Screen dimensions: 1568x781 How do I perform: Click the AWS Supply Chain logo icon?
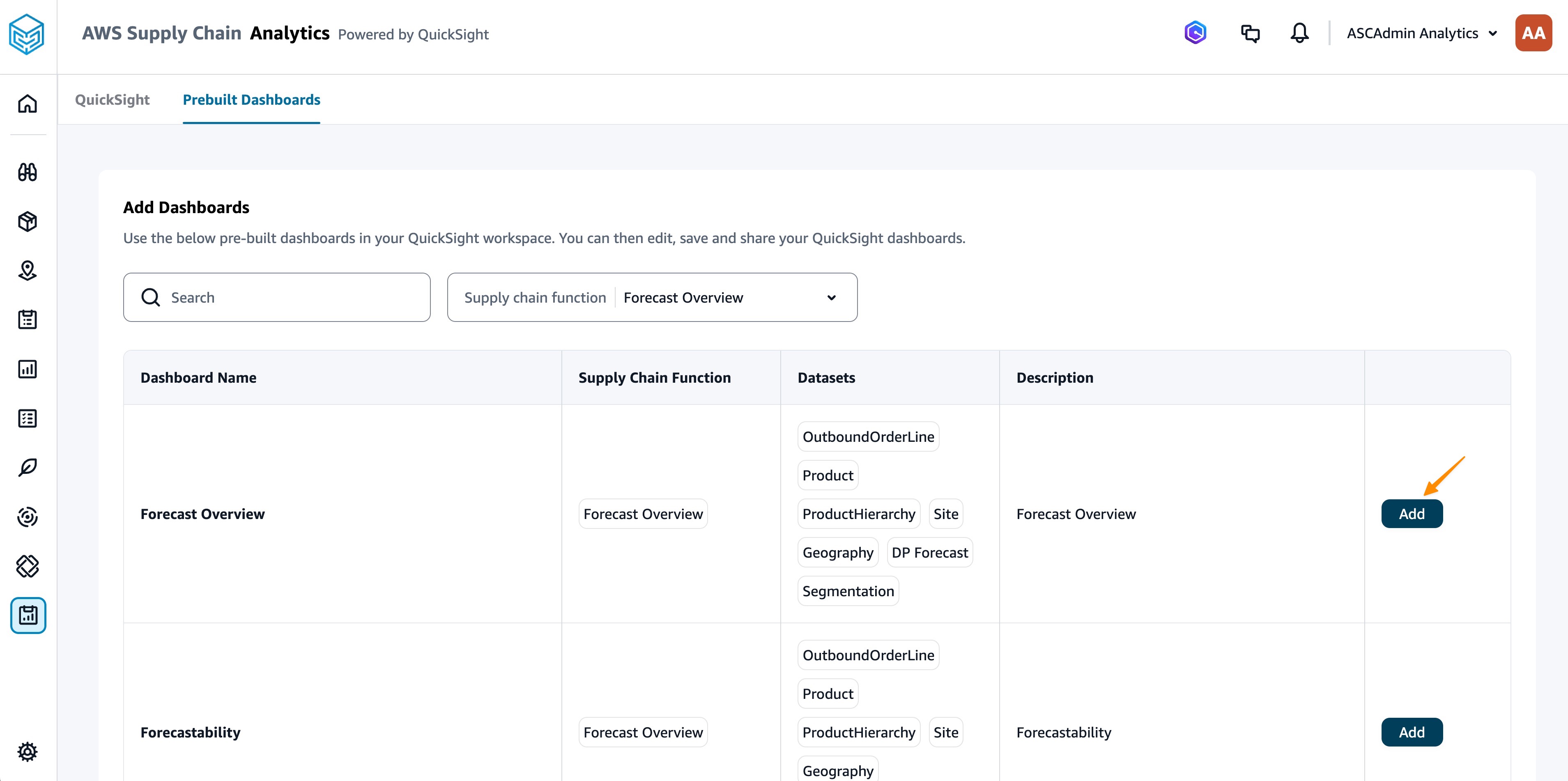pyautogui.click(x=27, y=34)
